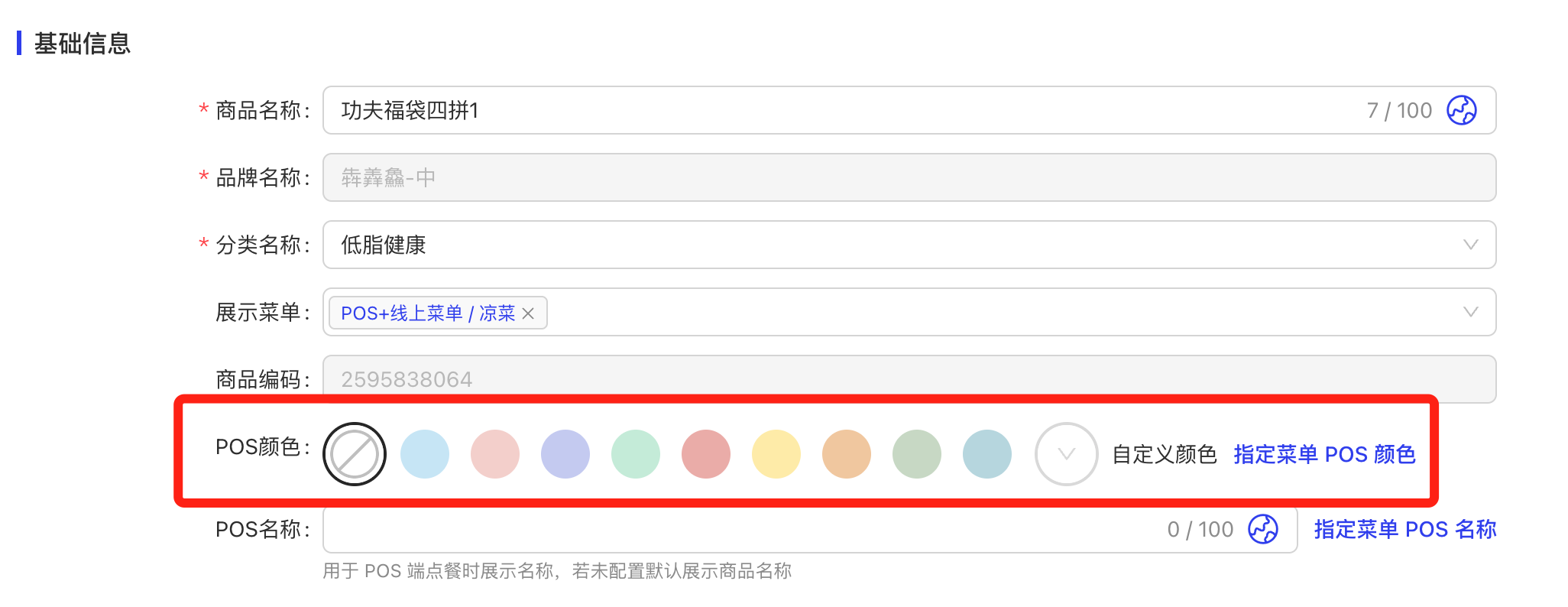Select the no-color POS color option
1568x607 pixels.
point(355,454)
